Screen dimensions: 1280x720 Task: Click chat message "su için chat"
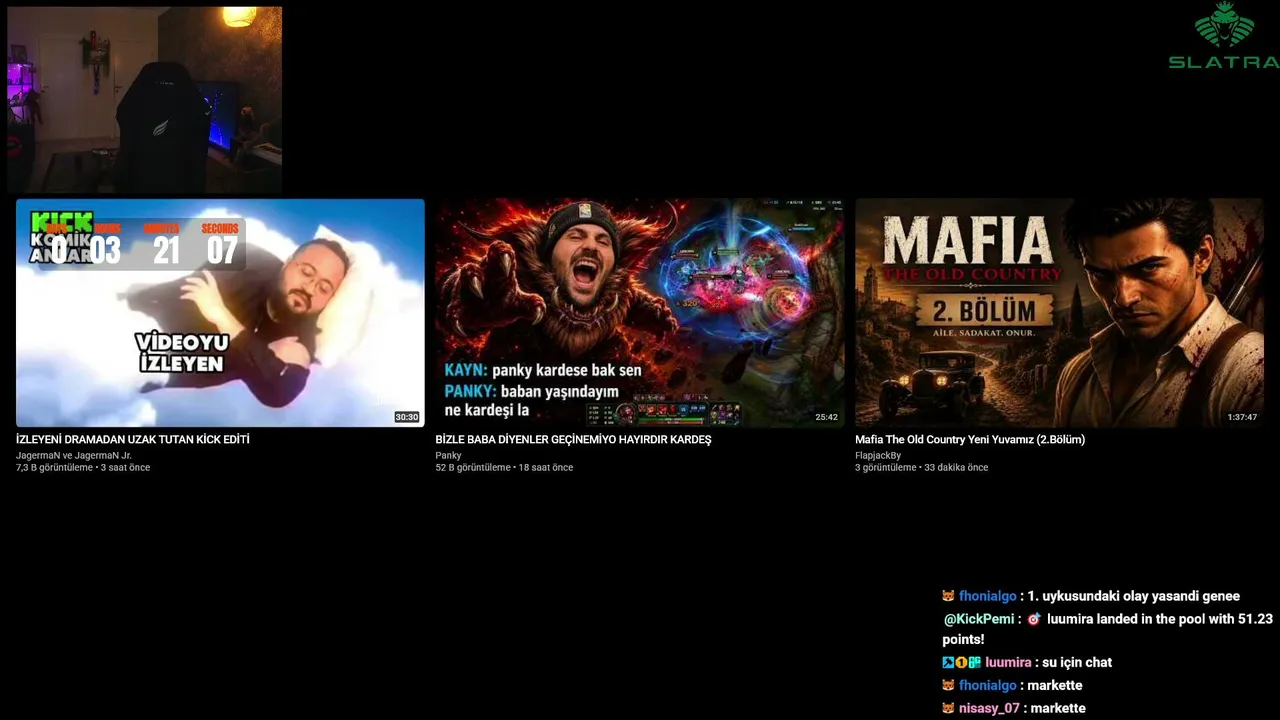(x=1078, y=662)
